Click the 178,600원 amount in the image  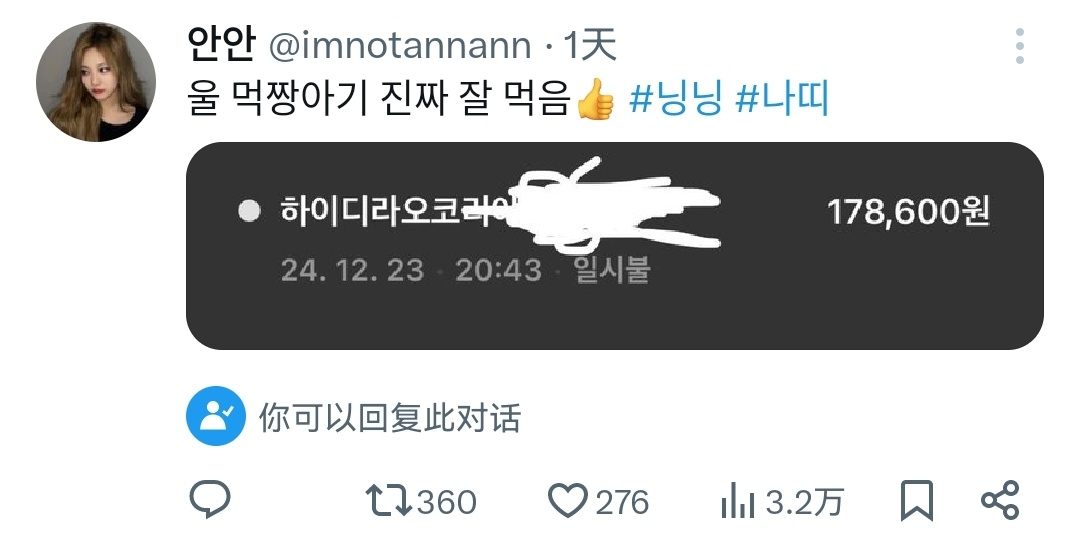(x=908, y=211)
